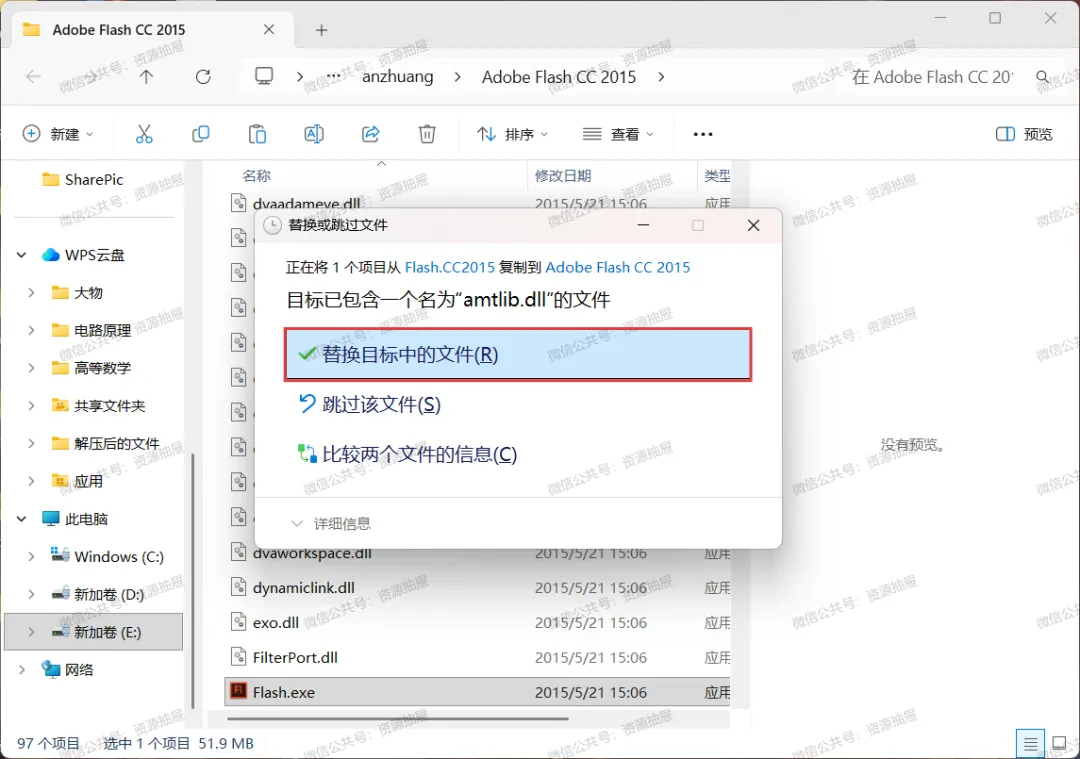Viewport: 1080px width, 759px height.
Task: Choose 替换目标中的文件(R)
Action: 517,355
